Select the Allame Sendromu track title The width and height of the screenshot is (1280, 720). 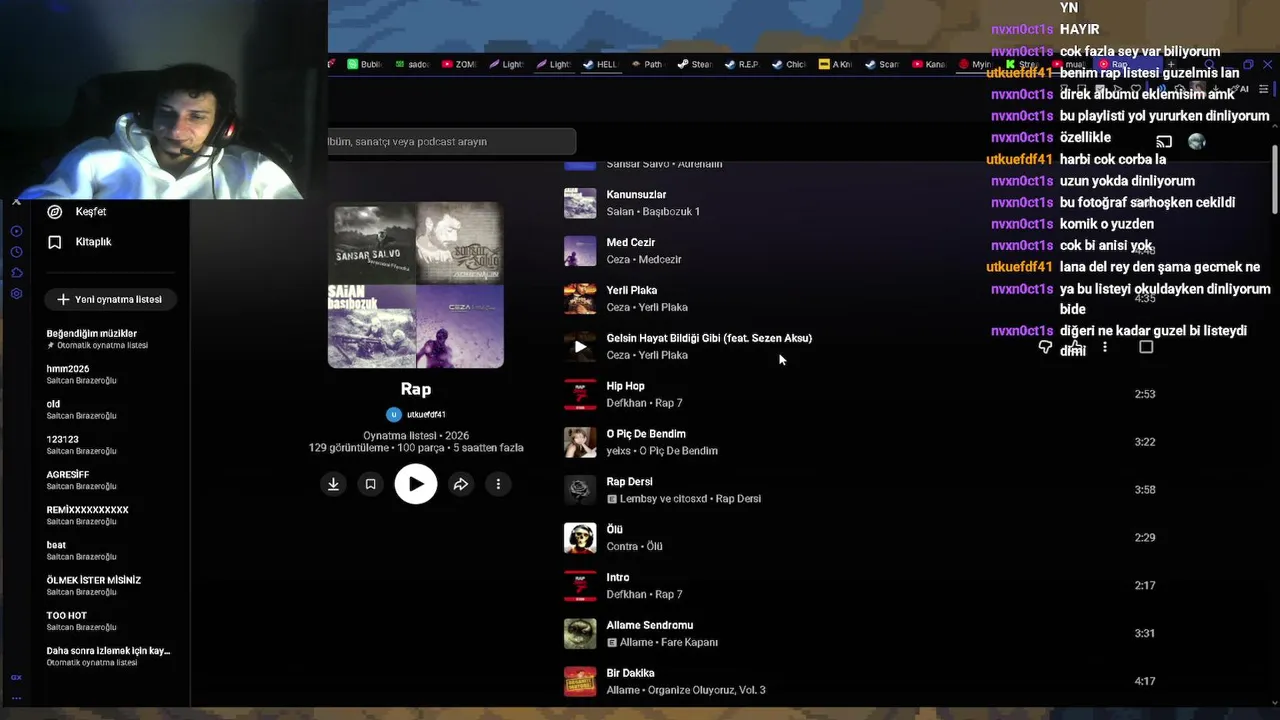point(650,625)
